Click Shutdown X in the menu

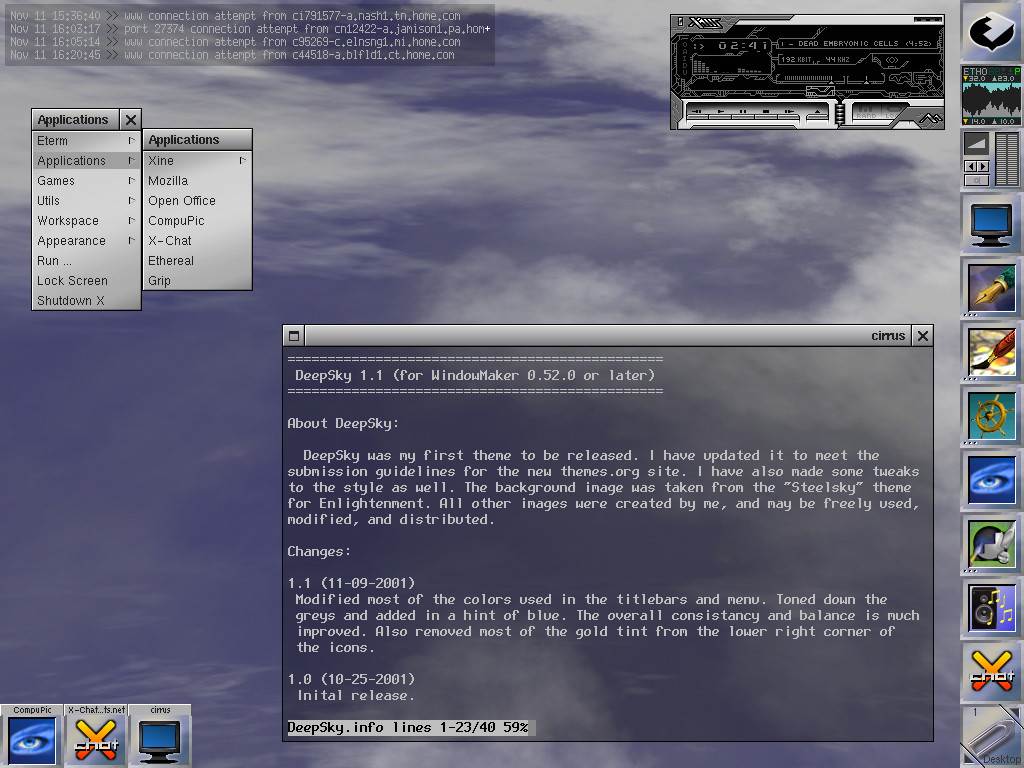(71, 301)
